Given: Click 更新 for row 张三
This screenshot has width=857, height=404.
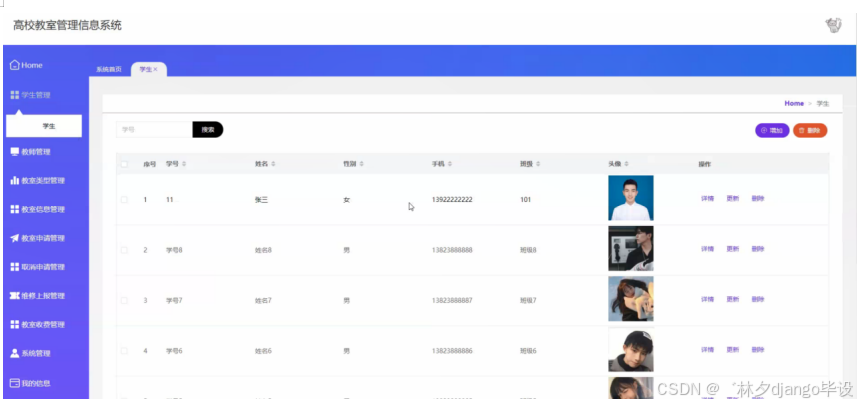Looking at the screenshot, I should coord(732,198).
